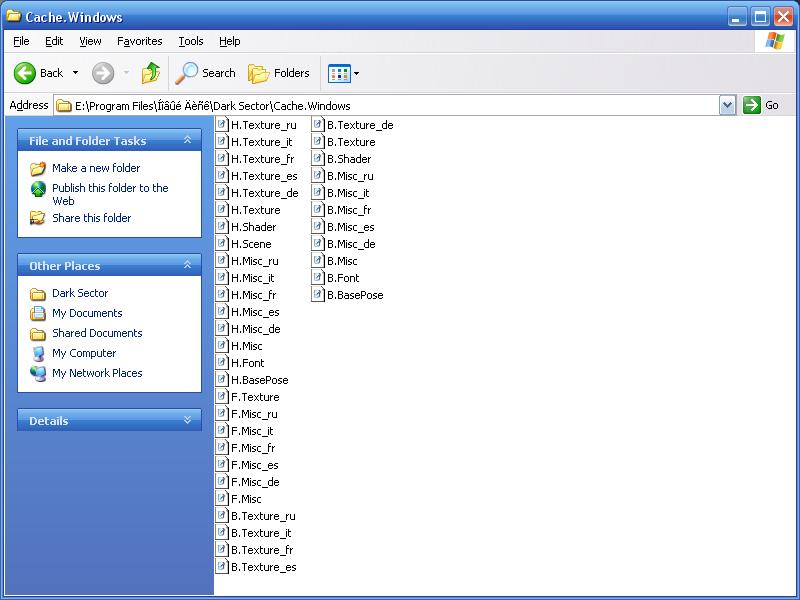The width and height of the screenshot is (800, 600).
Task: Select the H.Shader file icon
Action: pos(221,227)
